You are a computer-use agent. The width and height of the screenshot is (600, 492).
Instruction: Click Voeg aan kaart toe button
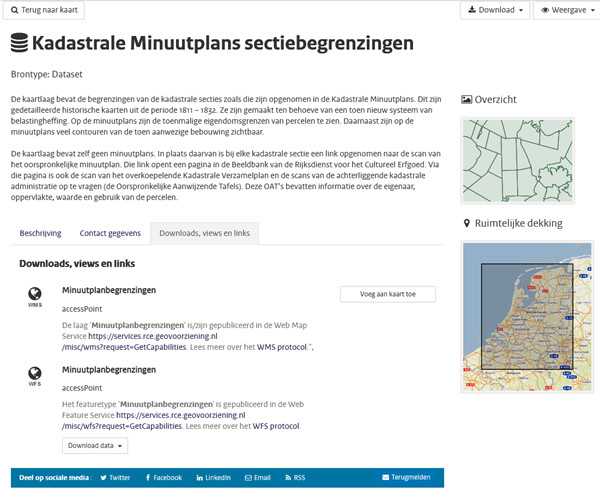click(x=388, y=294)
